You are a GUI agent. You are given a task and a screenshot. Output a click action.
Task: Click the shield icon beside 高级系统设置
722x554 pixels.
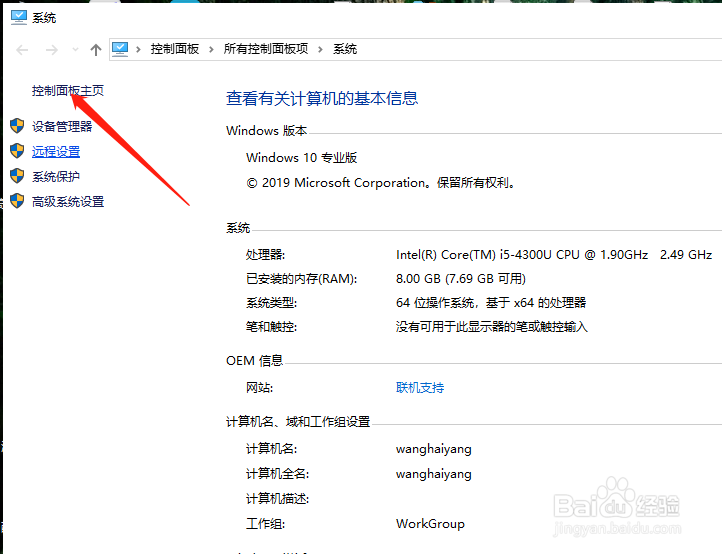point(17,200)
